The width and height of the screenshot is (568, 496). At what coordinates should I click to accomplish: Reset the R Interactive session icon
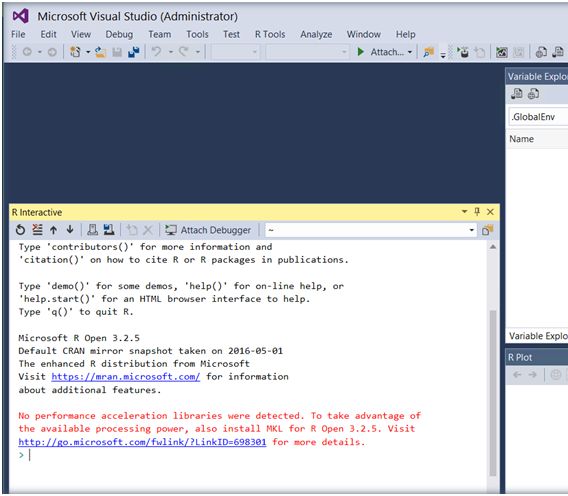[x=21, y=230]
